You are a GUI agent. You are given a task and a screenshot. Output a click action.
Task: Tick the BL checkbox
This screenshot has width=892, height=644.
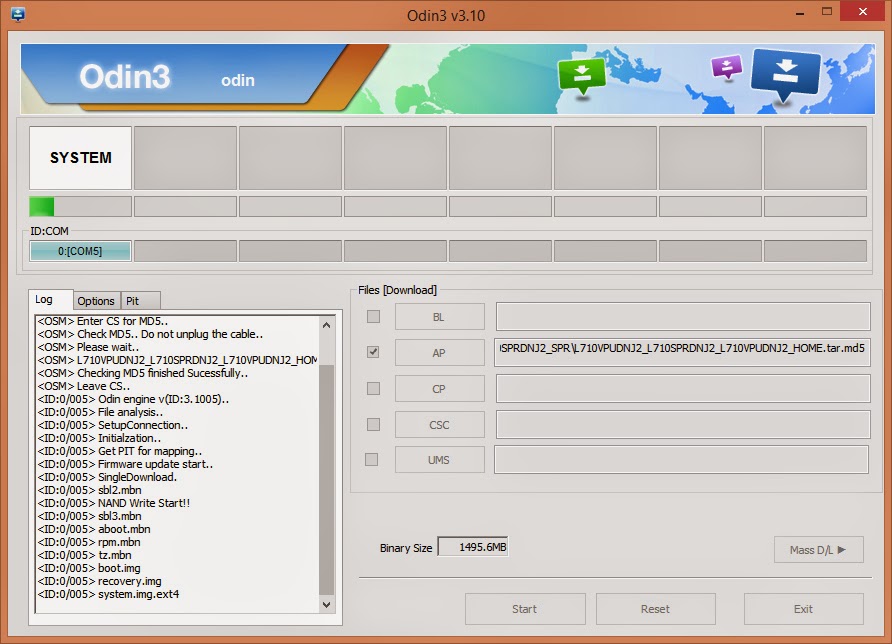tap(373, 316)
